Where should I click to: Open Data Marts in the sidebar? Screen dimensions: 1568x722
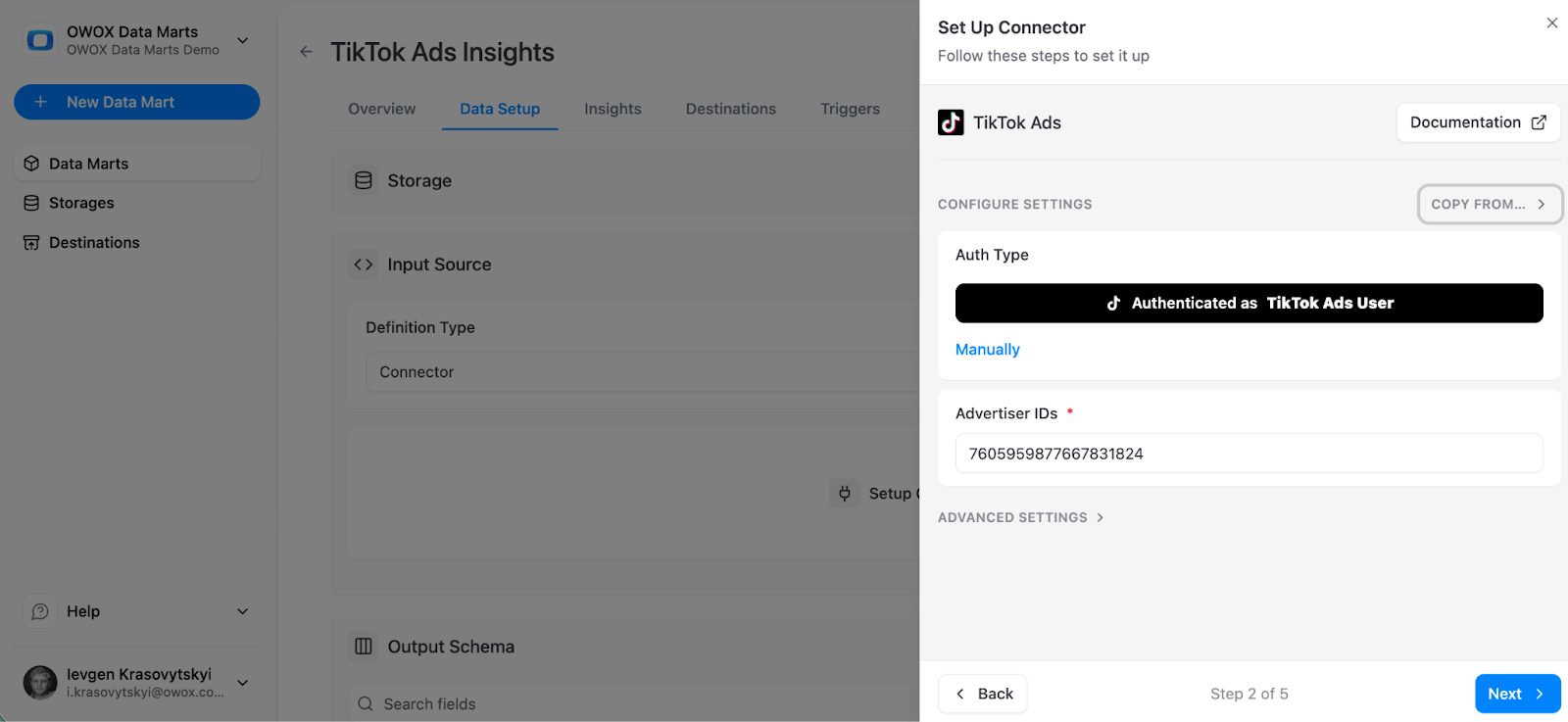tap(137, 164)
